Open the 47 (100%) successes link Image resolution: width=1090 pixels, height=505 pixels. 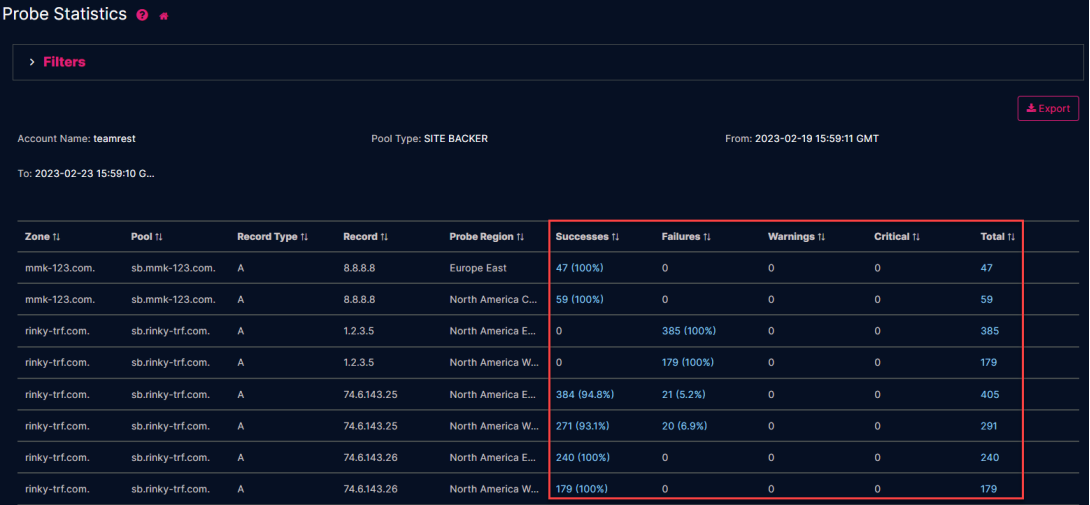pyautogui.click(x=579, y=268)
